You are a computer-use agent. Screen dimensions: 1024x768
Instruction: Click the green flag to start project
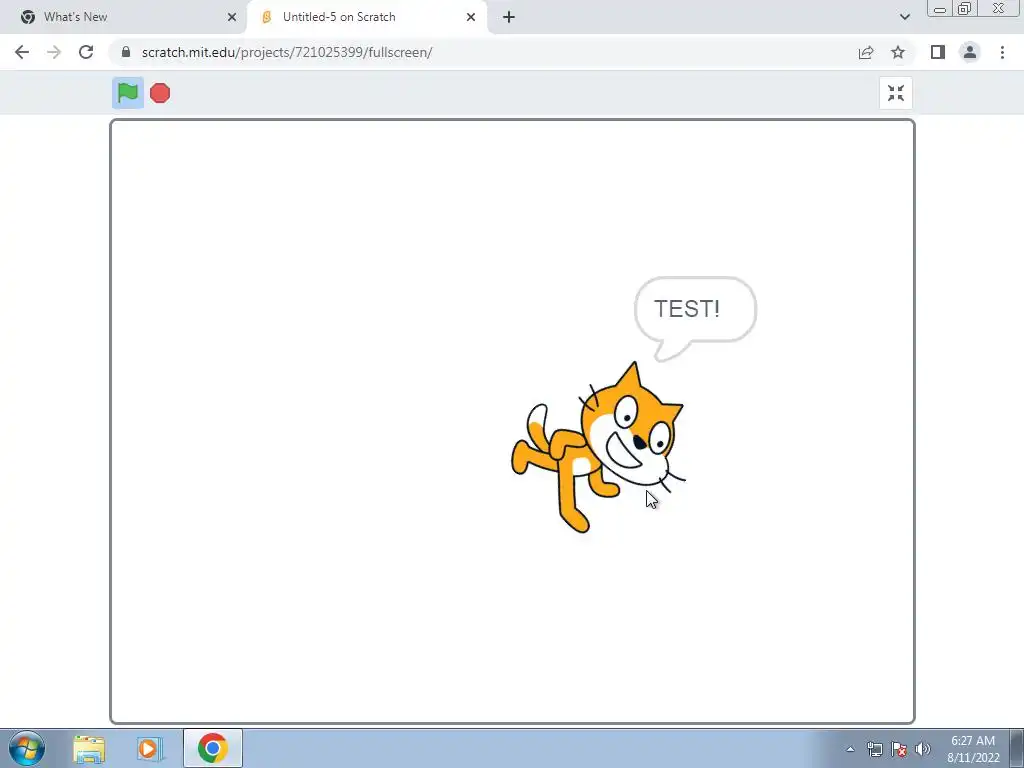tap(128, 93)
